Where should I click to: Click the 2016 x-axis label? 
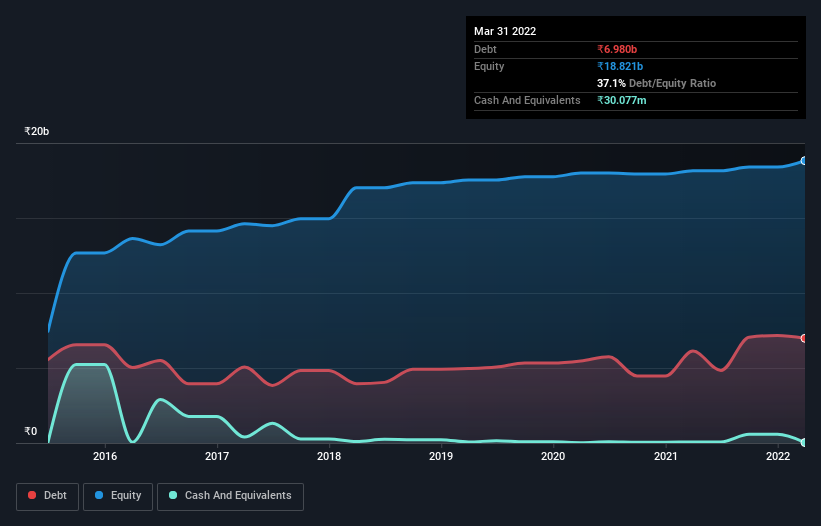coord(105,456)
